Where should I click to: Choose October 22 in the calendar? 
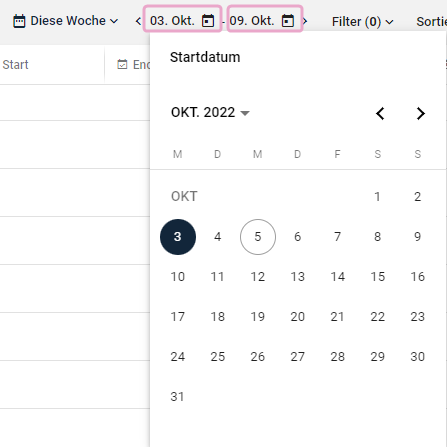pyautogui.click(x=378, y=317)
